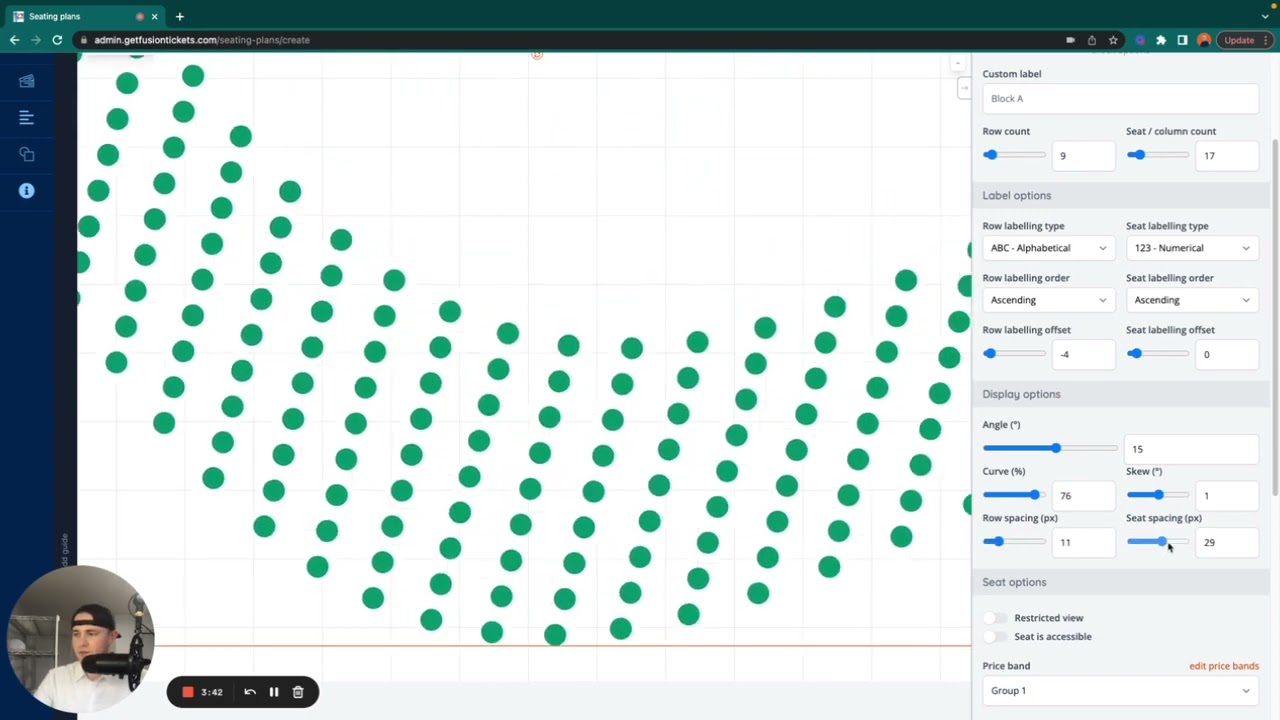Adjust the Angle slider
The image size is (1280, 720).
pyautogui.click(x=1050, y=448)
